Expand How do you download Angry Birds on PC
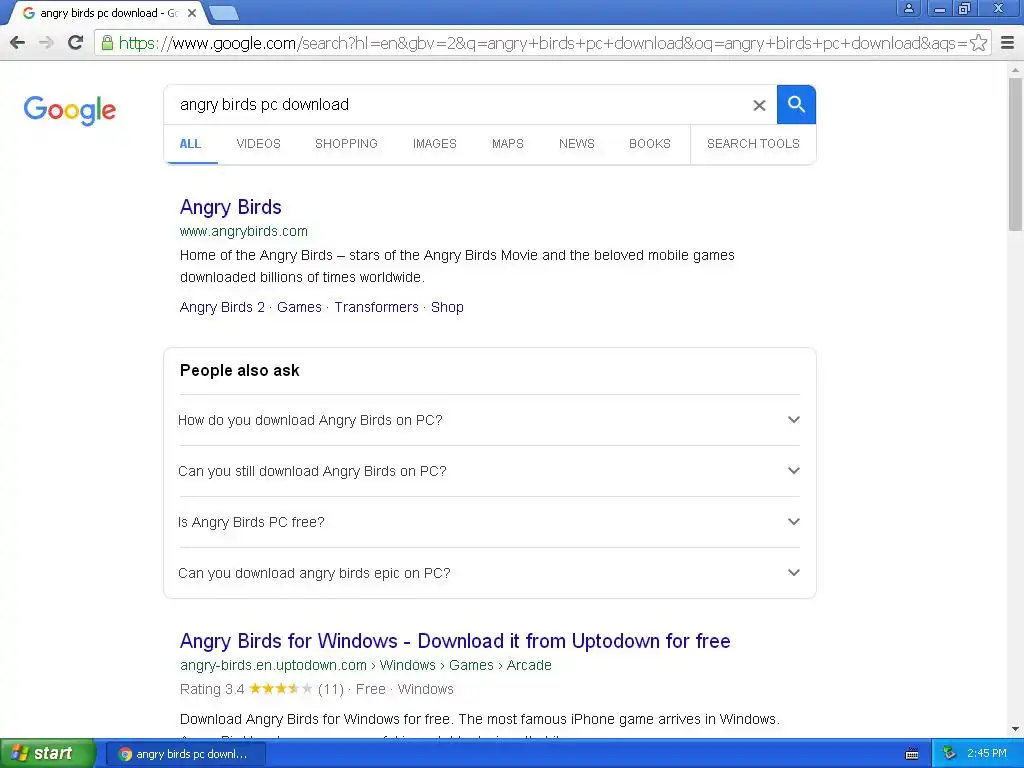This screenshot has width=1024, height=768. [x=489, y=420]
